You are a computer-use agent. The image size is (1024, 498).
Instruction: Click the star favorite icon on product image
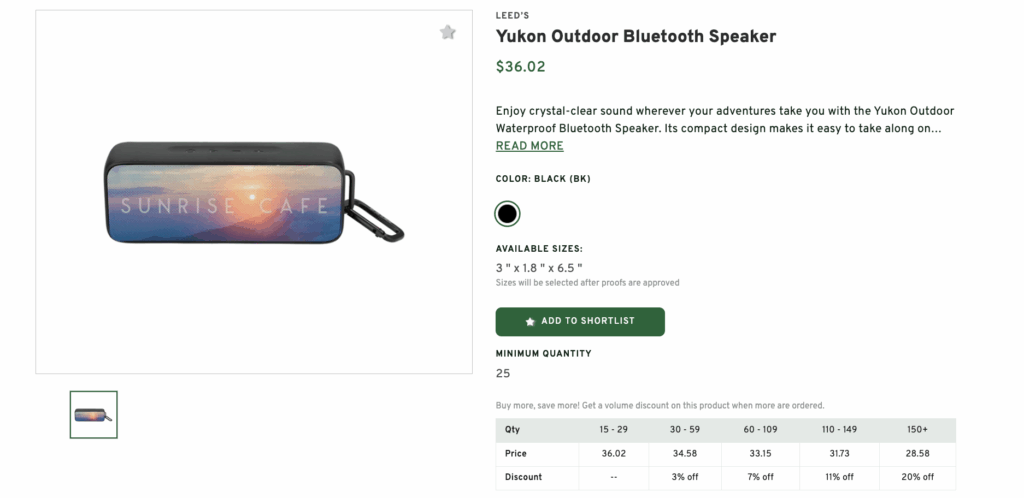(x=448, y=33)
